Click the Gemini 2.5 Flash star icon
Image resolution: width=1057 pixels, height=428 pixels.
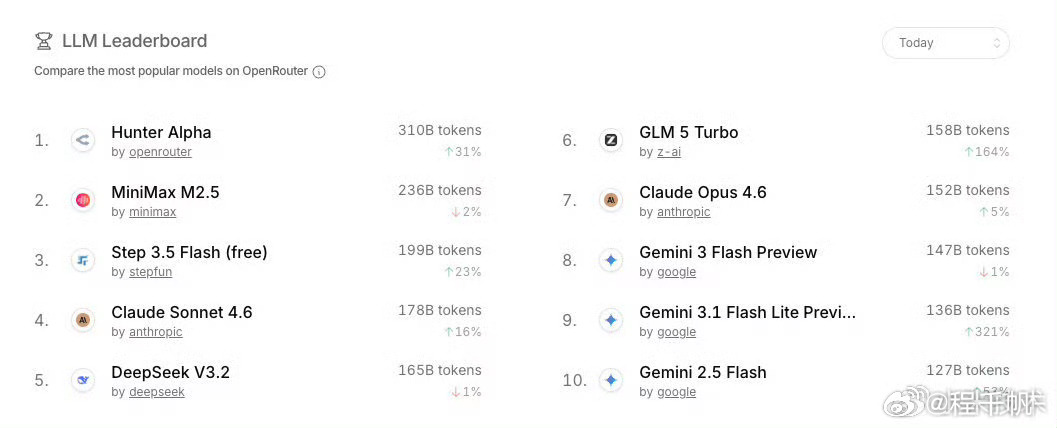[x=610, y=381]
